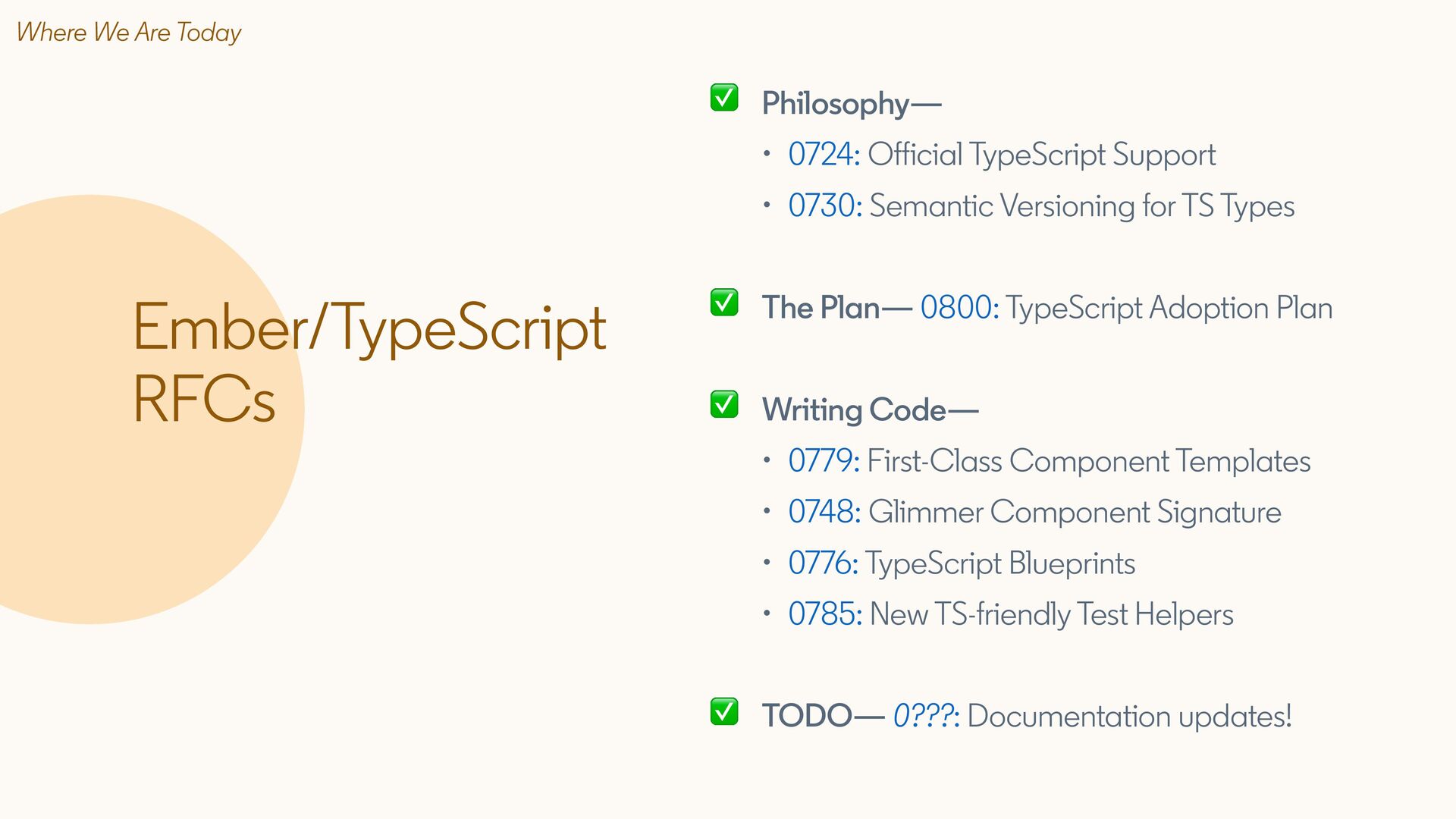Open the 0776 RFC link
Image resolution: width=1456 pixels, height=819 pixels.
824,563
